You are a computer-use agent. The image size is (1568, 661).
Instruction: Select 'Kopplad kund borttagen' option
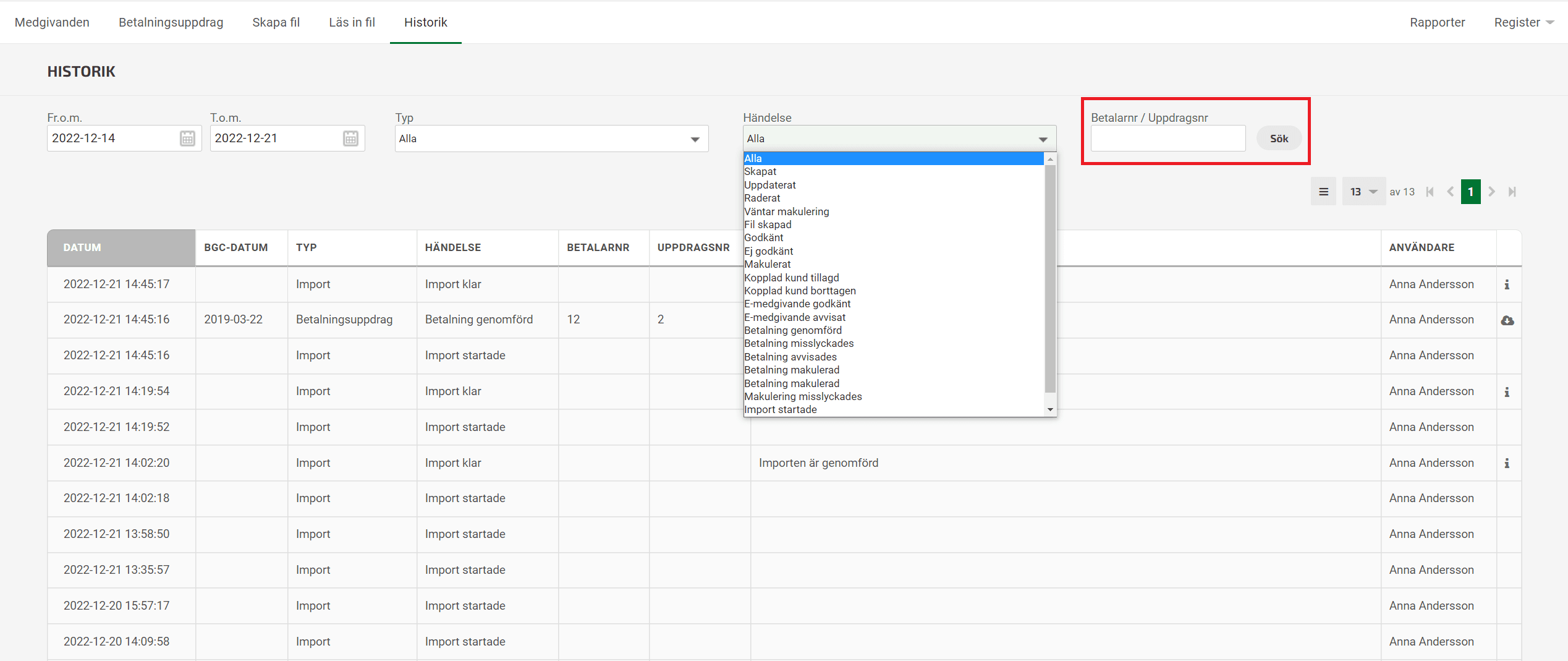pyautogui.click(x=893, y=291)
